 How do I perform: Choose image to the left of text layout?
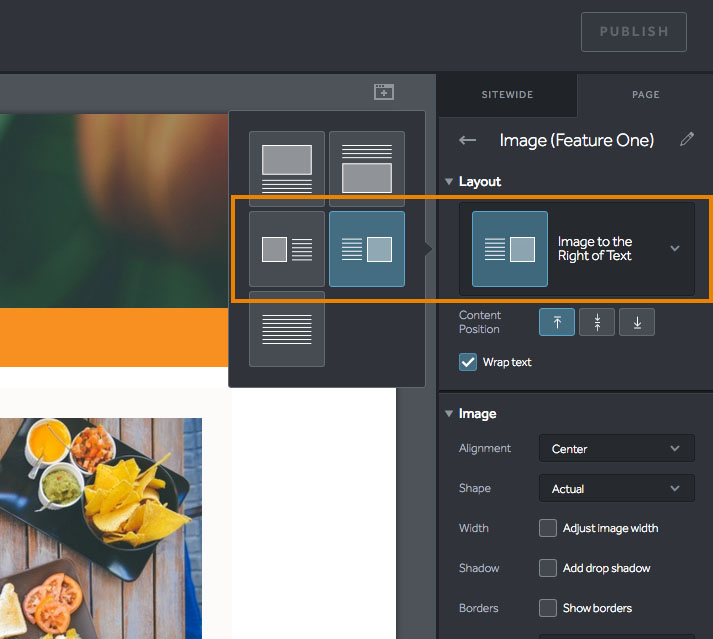(x=287, y=249)
